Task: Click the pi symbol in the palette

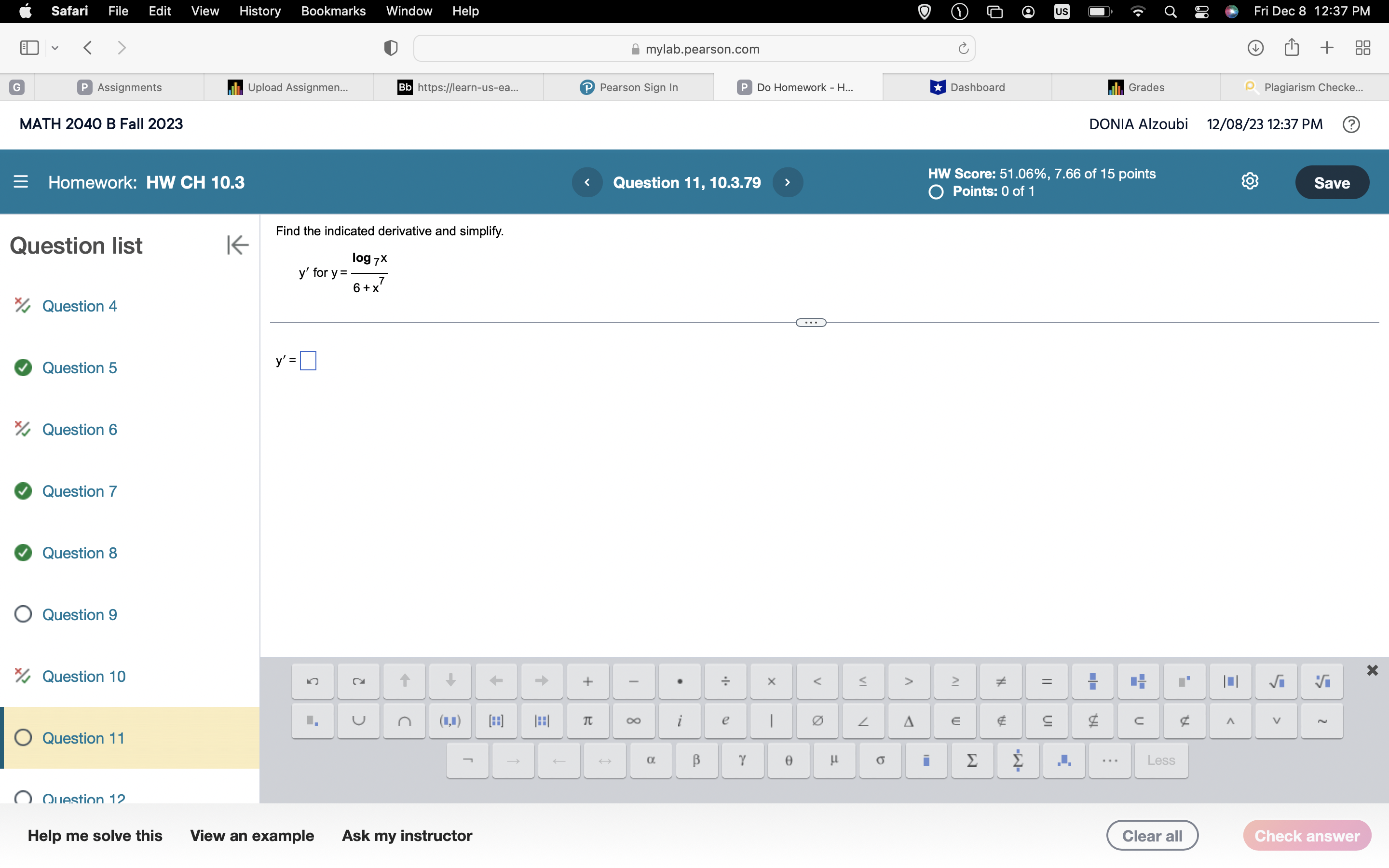Action: [x=587, y=720]
